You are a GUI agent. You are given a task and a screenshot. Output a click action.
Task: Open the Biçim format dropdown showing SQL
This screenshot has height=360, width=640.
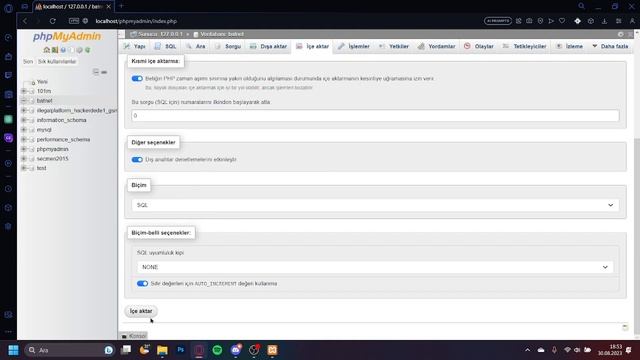tap(375, 205)
